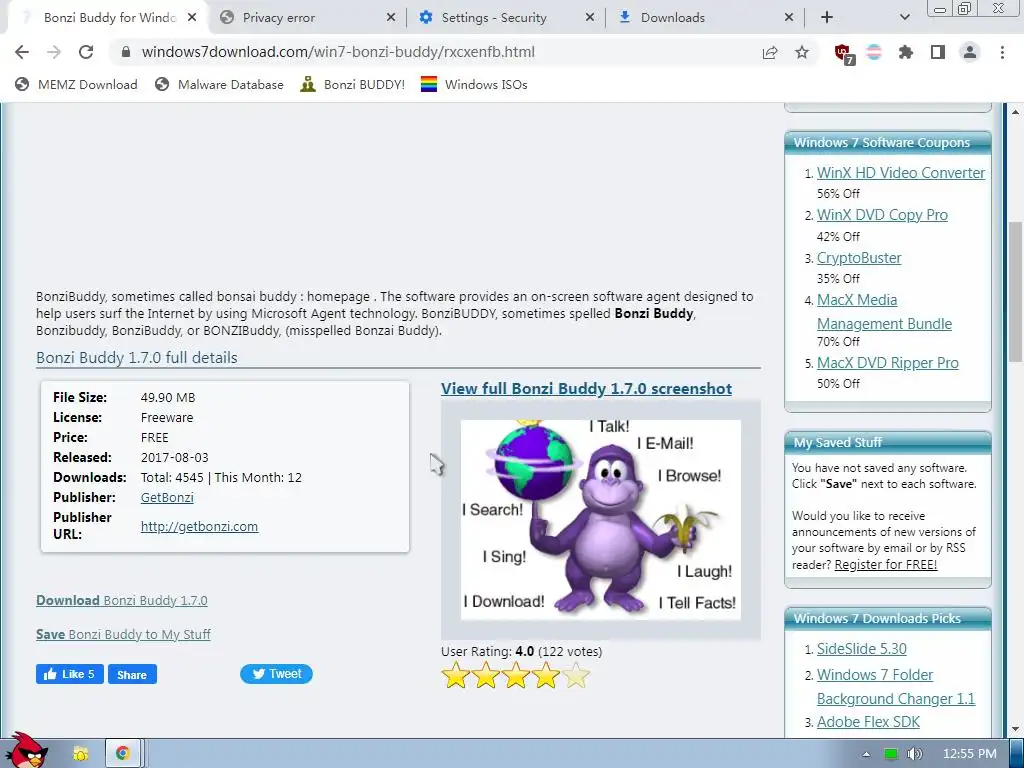Open the Bonzi BUDDY! bookmark
Screen dimensions: 1024x768
tap(353, 84)
